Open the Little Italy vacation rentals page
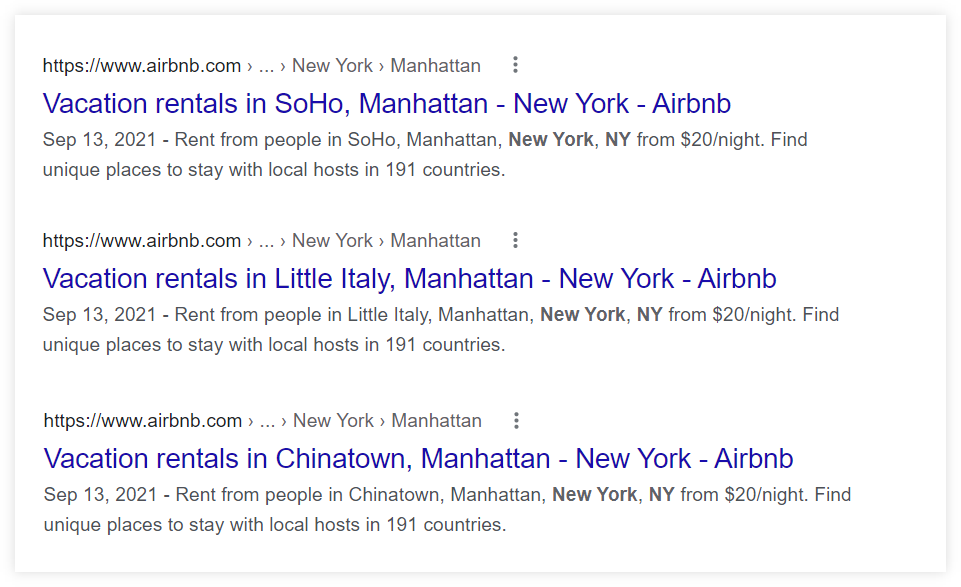 coord(409,278)
